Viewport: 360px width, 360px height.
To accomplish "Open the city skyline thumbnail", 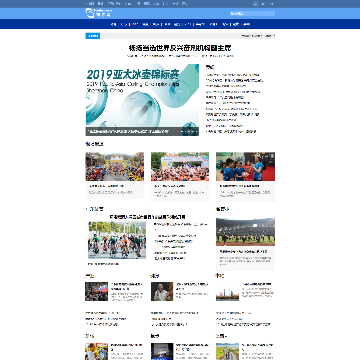I will point(227,292).
